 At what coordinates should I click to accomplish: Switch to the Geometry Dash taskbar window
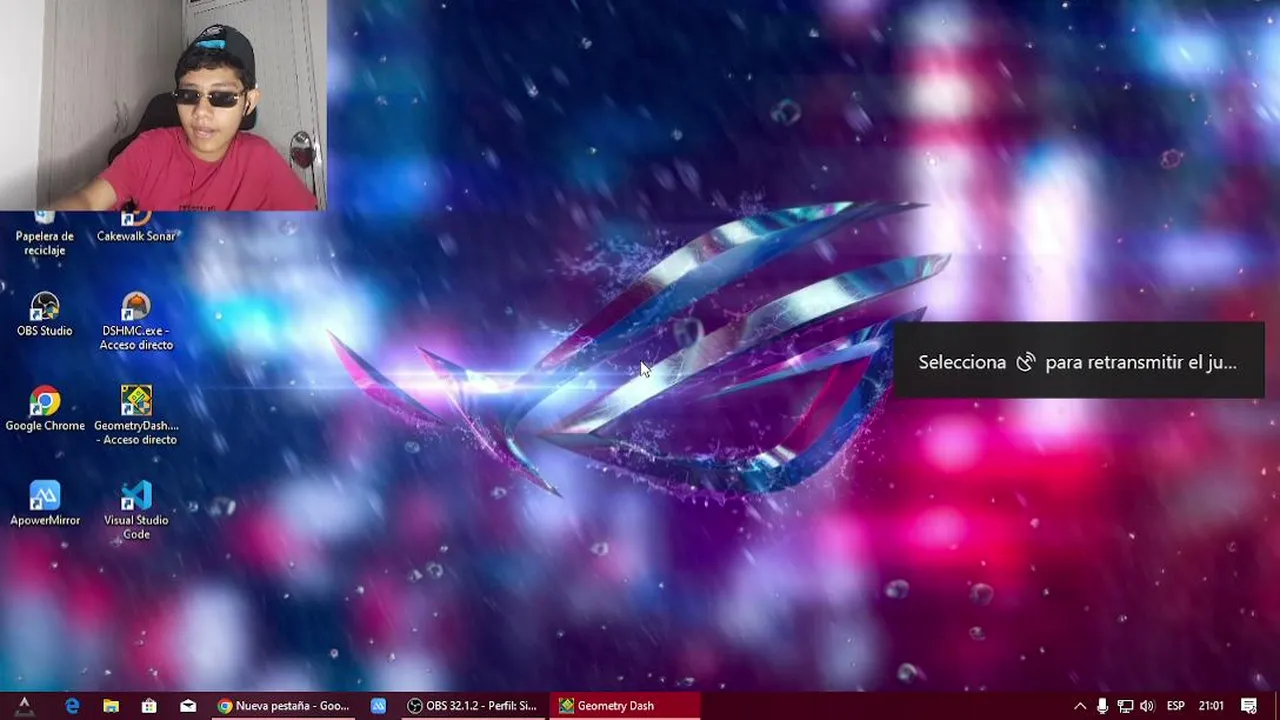(x=625, y=706)
